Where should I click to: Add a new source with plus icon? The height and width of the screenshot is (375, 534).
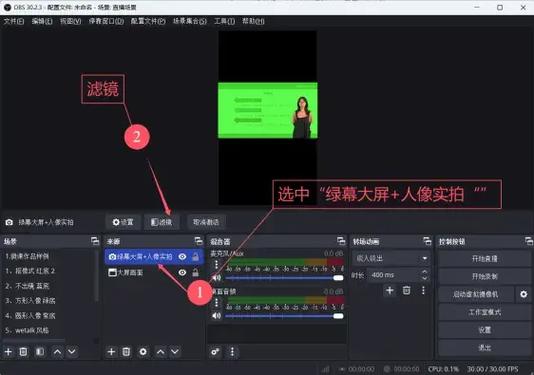[x=111, y=351]
